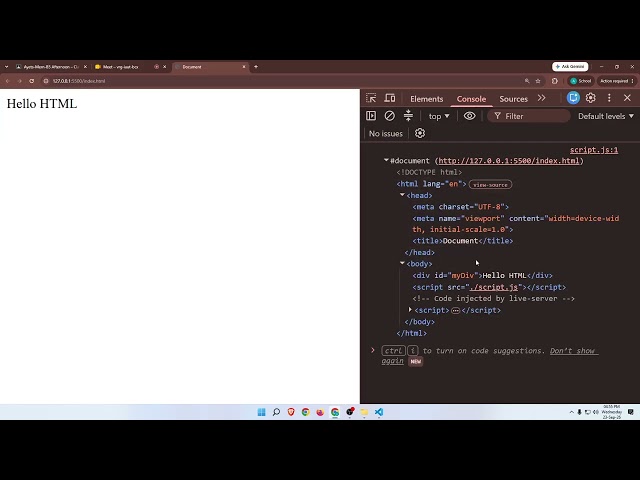This screenshot has width=640, height=480.
Task: Open the School profile button
Action: 581,81
